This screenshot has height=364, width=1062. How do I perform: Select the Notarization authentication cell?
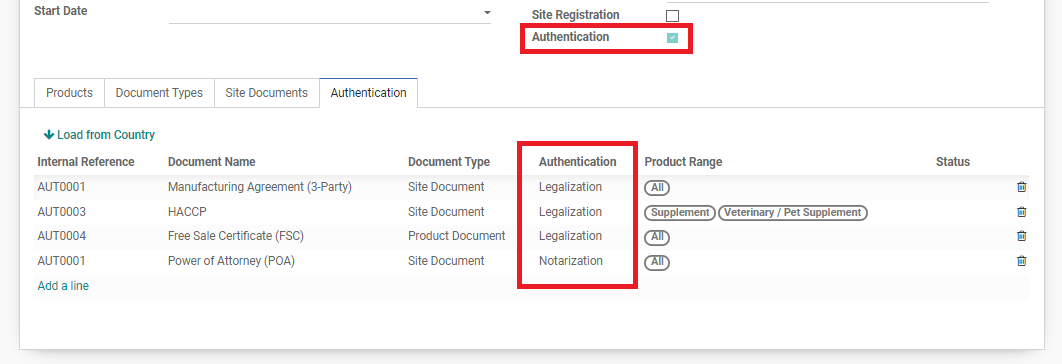[x=570, y=261]
